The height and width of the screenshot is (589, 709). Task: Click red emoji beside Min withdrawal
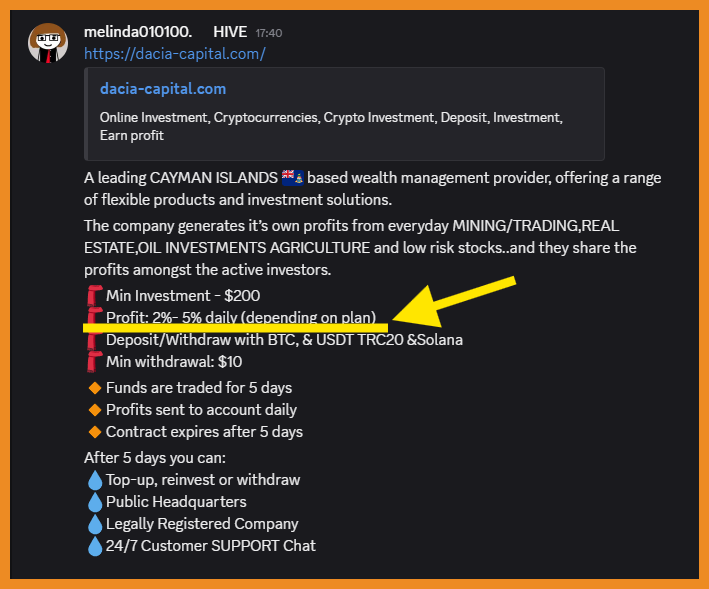coord(94,362)
